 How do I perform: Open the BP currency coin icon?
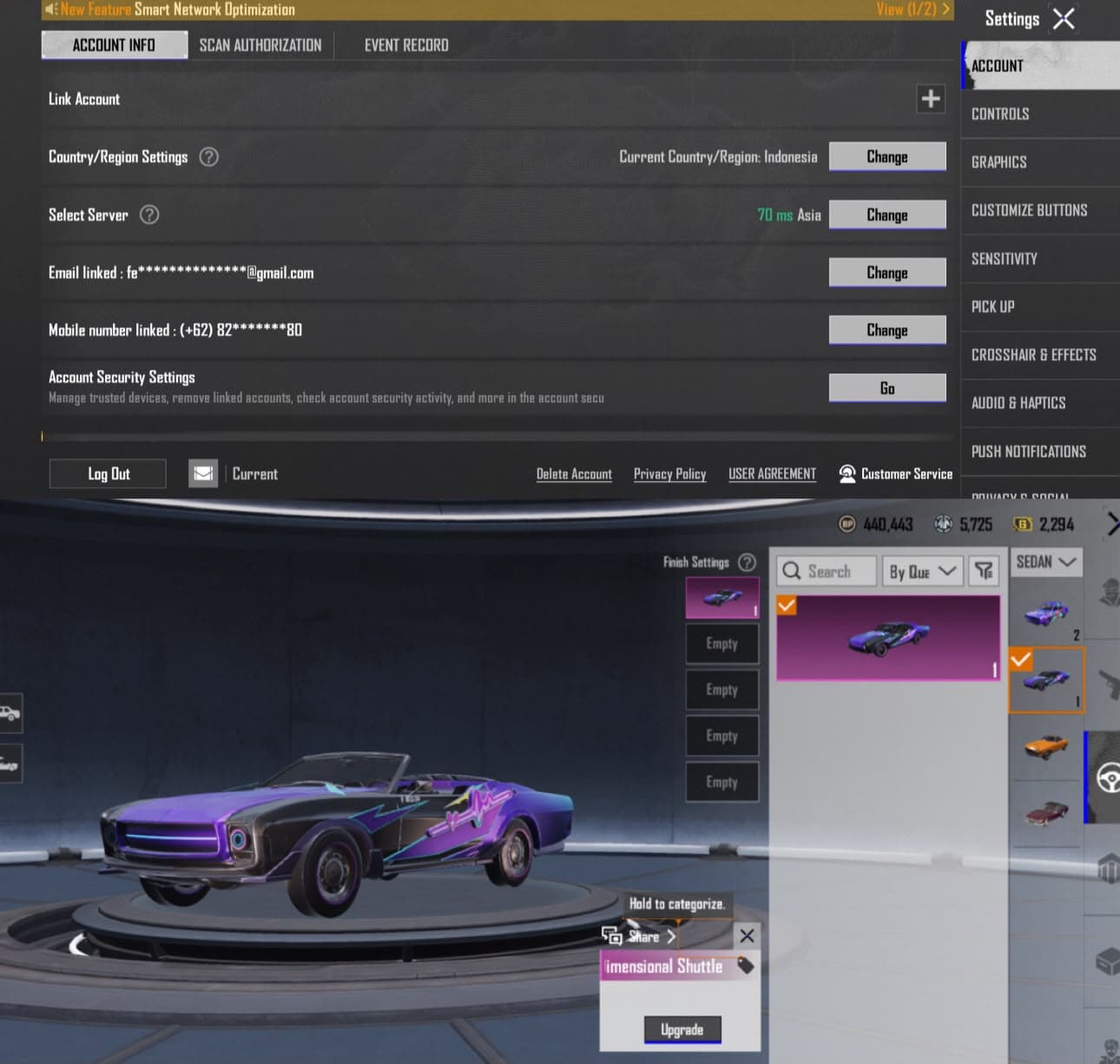847,524
